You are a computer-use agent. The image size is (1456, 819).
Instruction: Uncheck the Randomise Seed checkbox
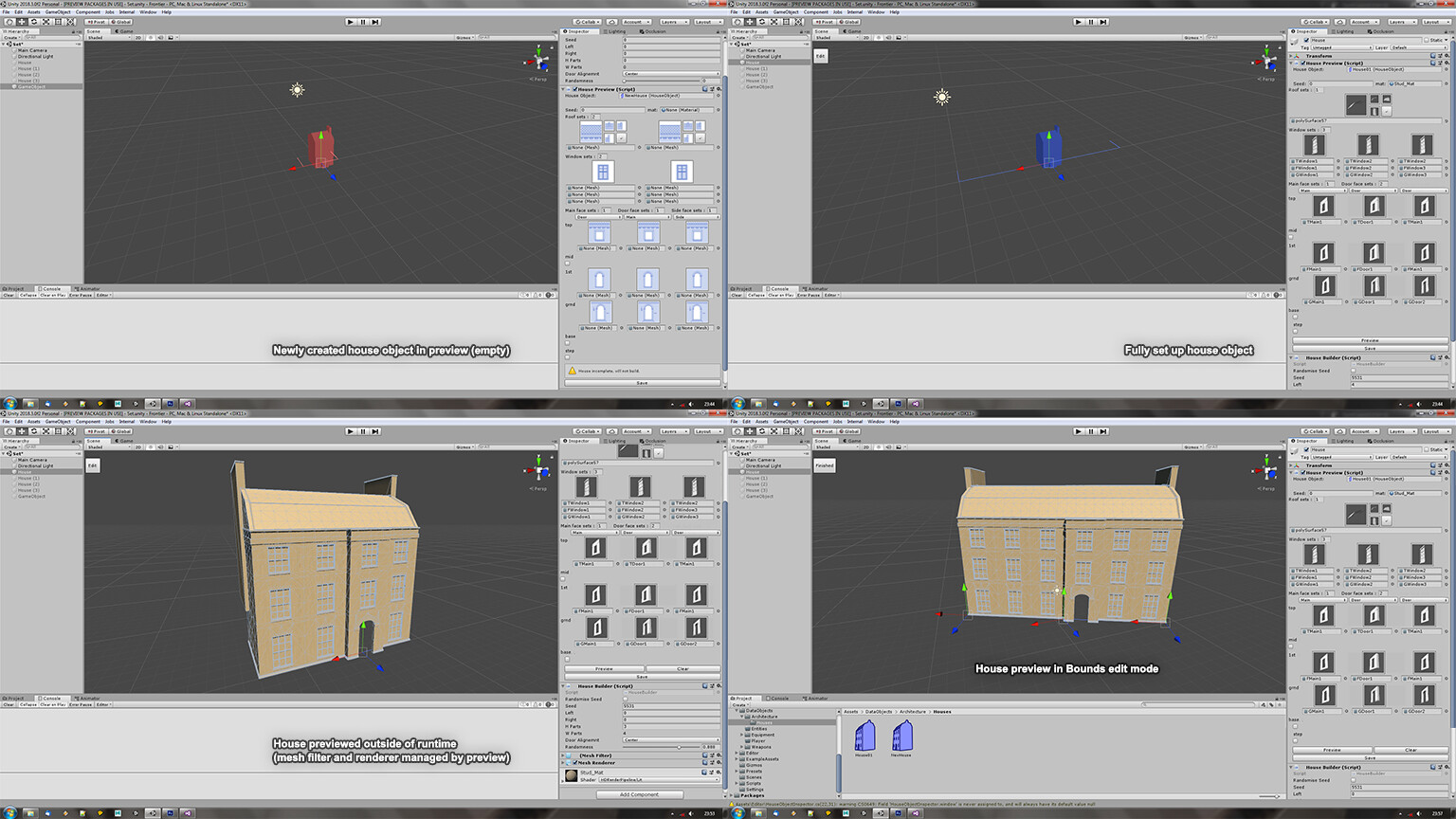627,699
